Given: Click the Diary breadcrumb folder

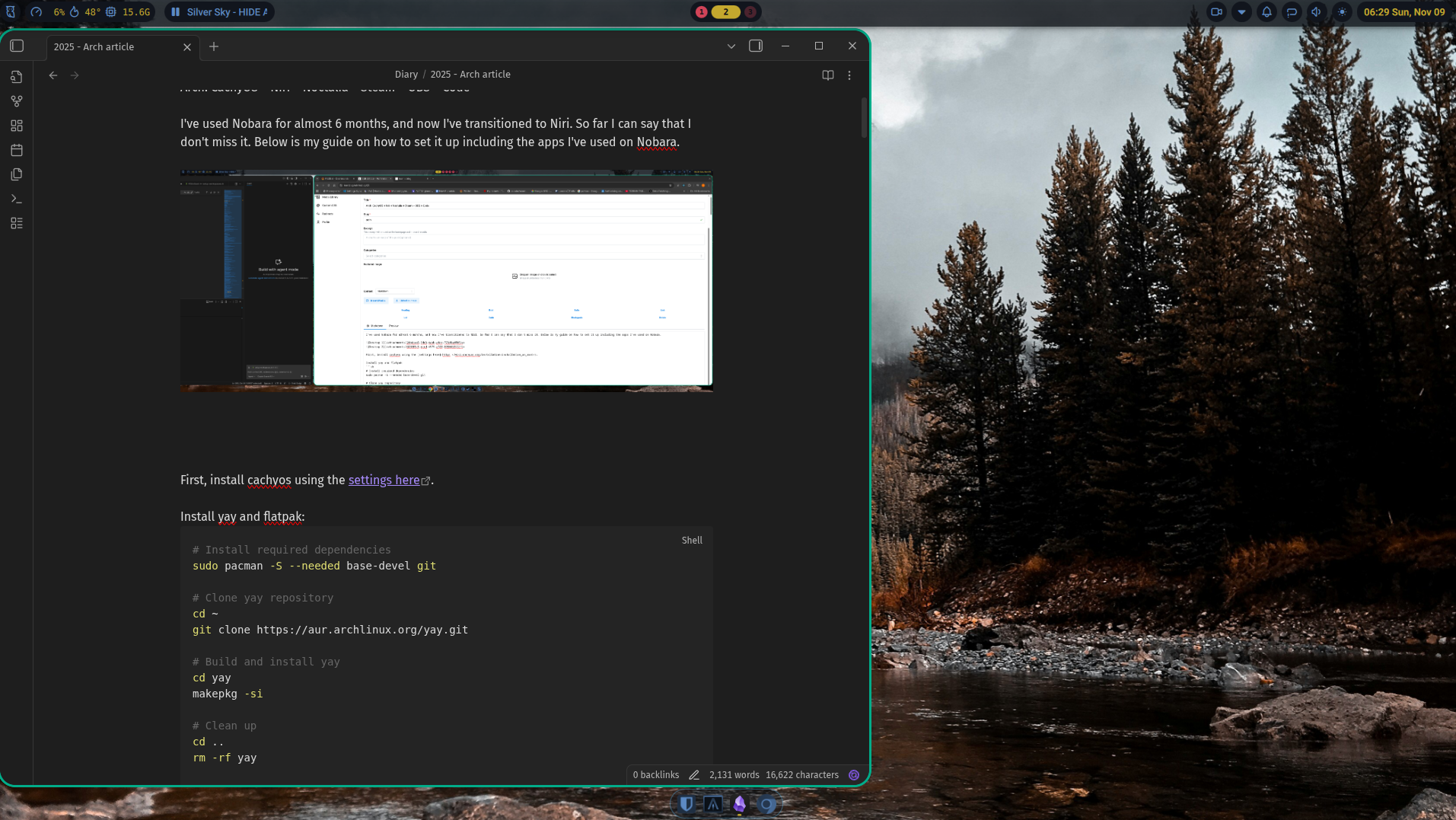Looking at the screenshot, I should 406,75.
